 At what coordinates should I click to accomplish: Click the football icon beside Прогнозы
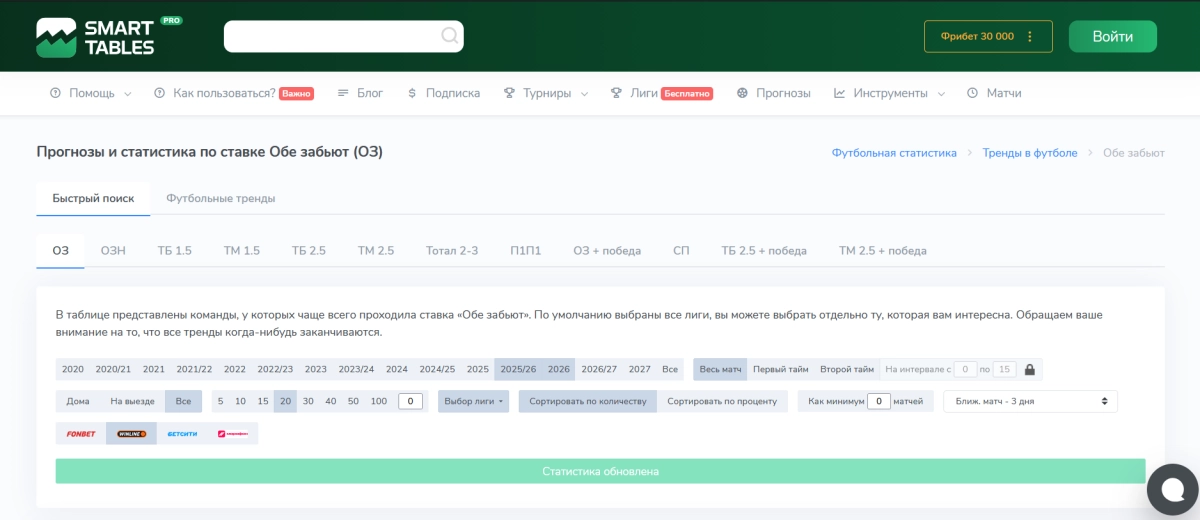742,93
